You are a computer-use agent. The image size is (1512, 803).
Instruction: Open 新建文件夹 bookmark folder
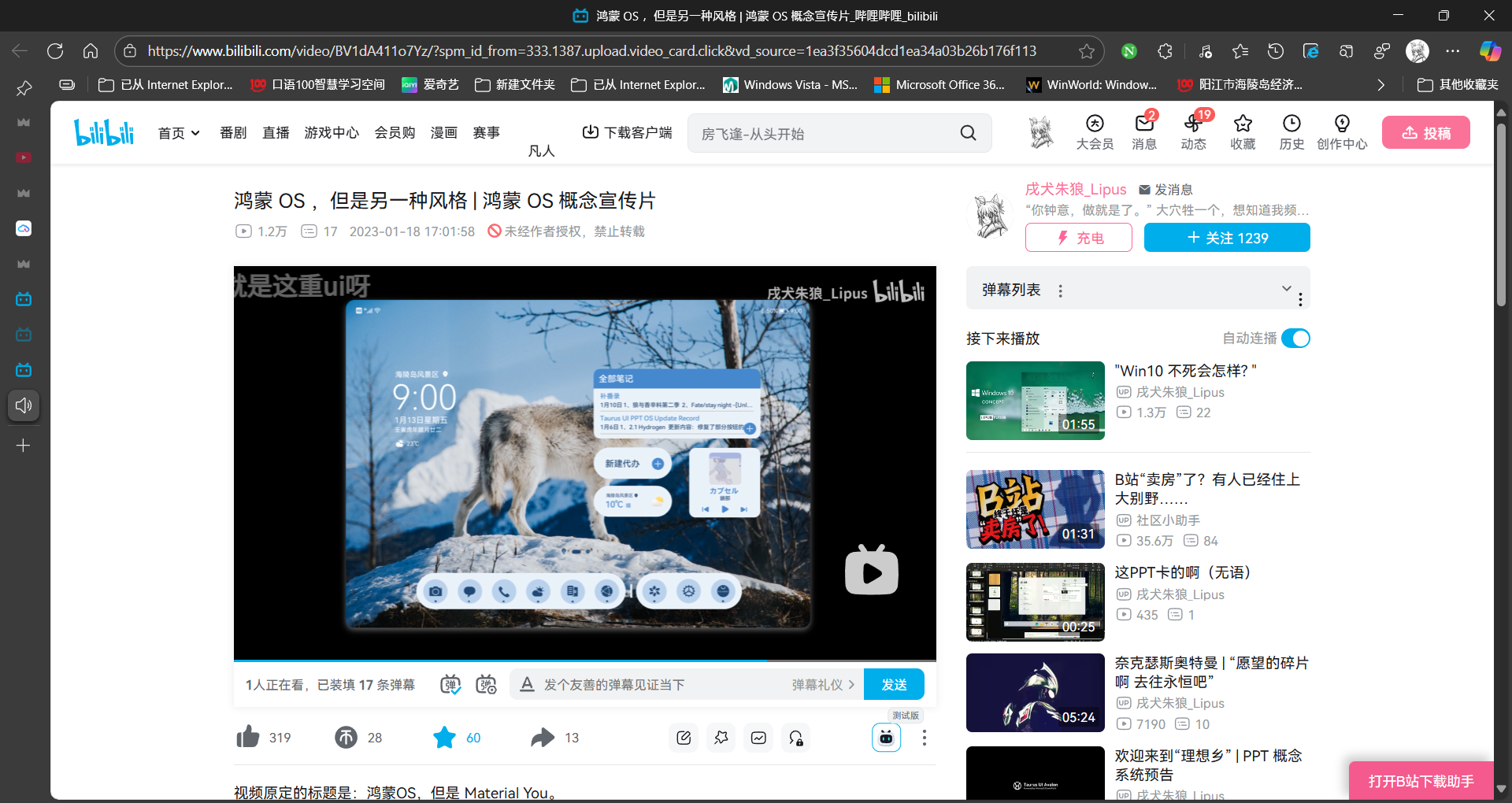coord(515,85)
